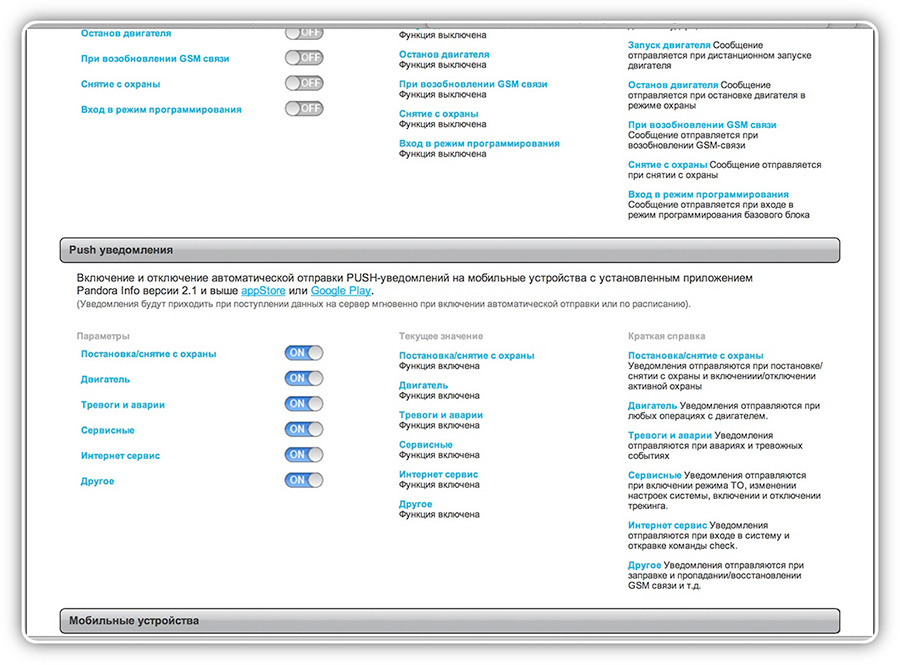Open the Google Play link

[340, 291]
